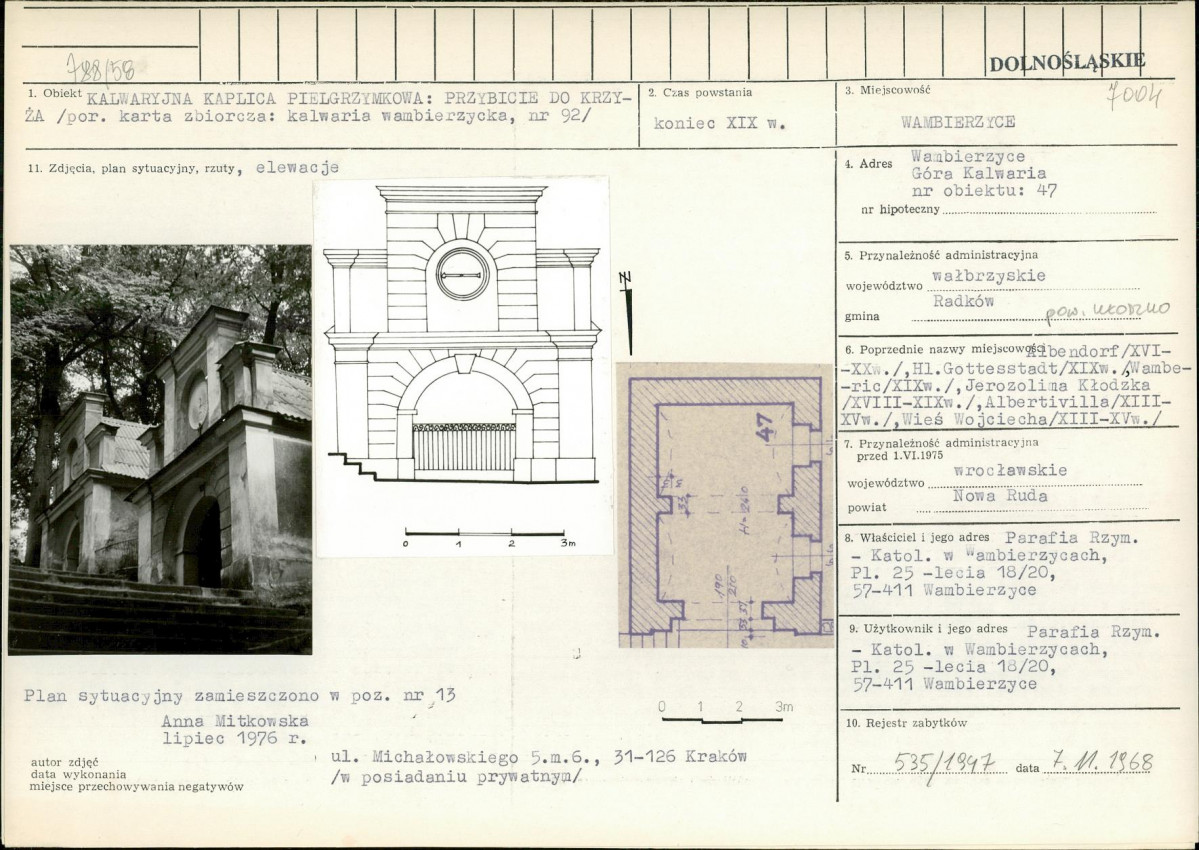Viewport: 1199px width, 850px height.
Task: Click the round window in elevation drawing
Action: 462,274
